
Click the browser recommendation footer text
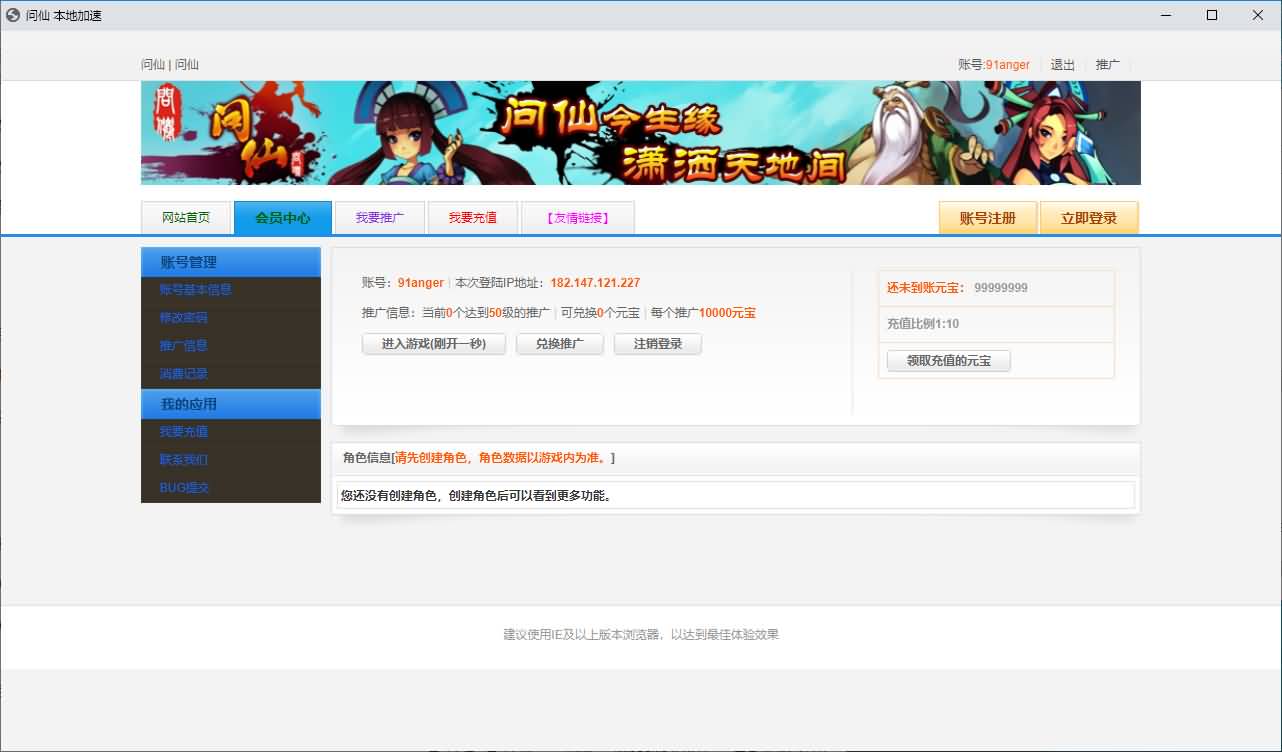tap(641, 634)
